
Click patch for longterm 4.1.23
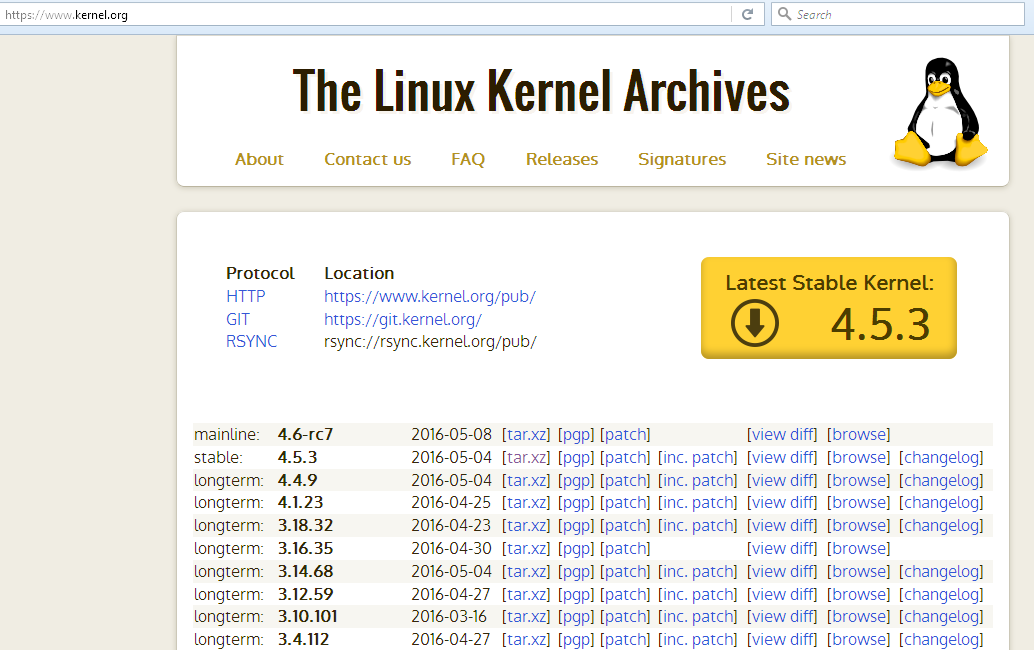(x=625, y=503)
